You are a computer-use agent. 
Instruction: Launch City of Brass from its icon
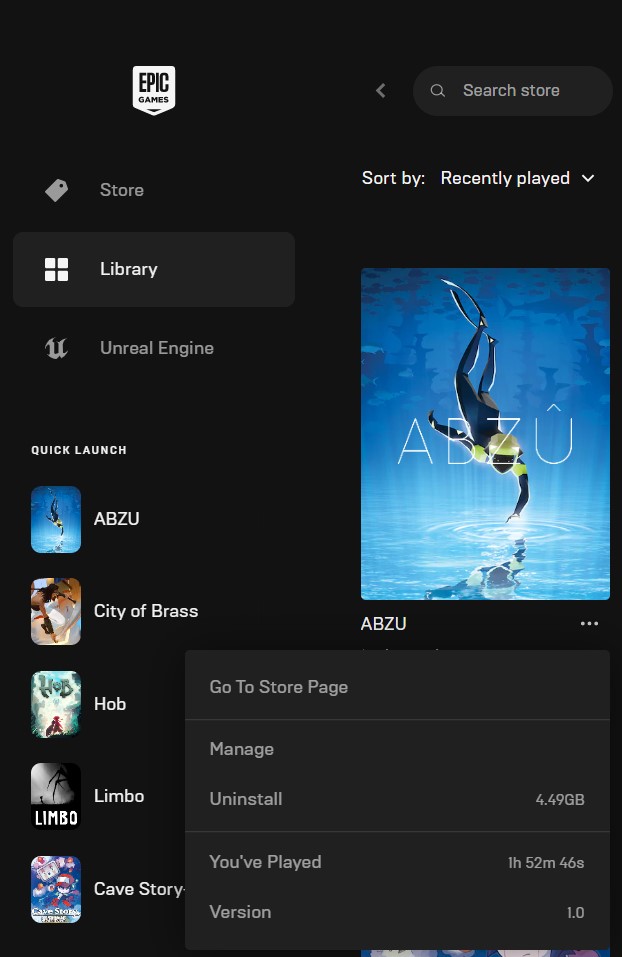coord(56,612)
